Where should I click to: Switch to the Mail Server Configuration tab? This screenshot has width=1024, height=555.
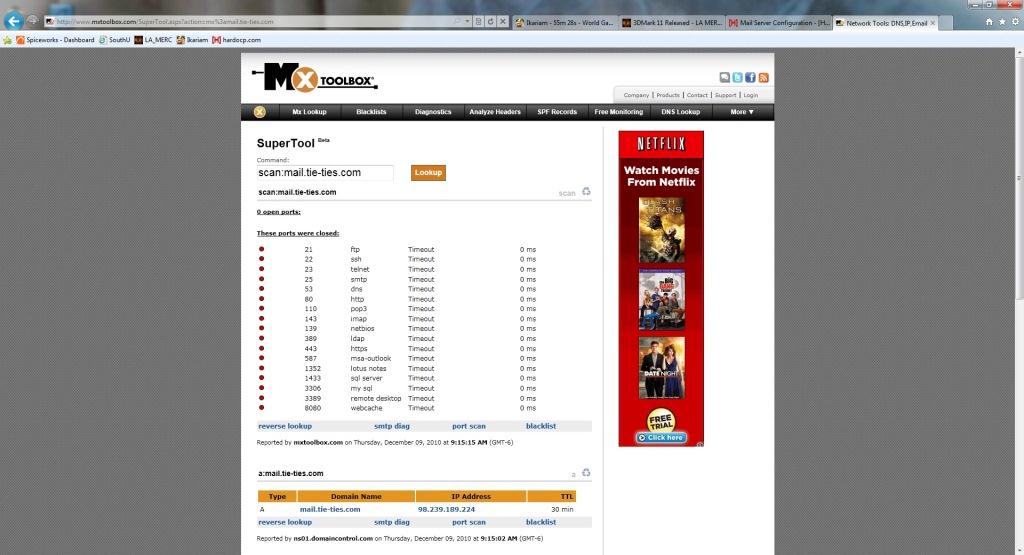click(x=778, y=22)
